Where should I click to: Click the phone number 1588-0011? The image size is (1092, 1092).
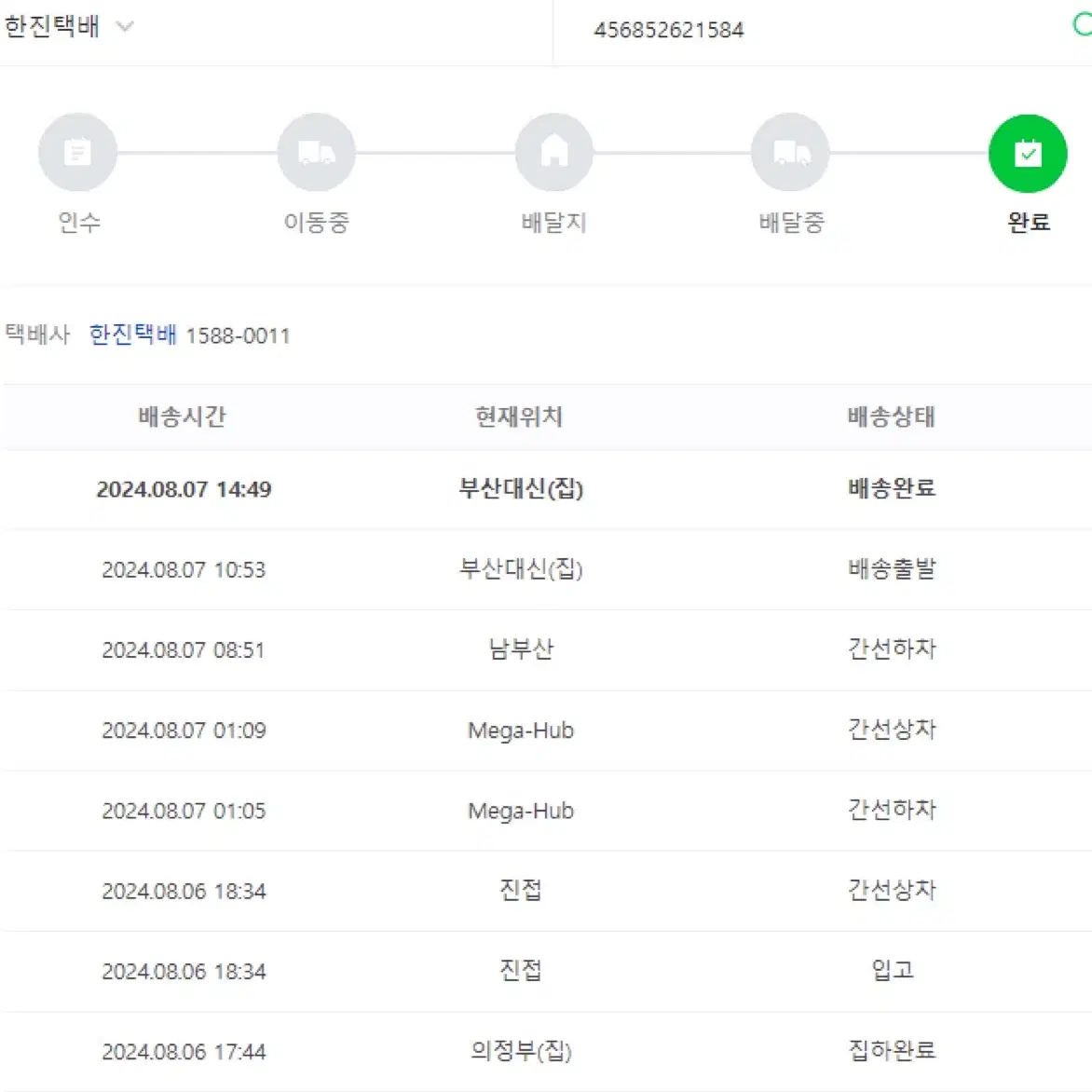pyautogui.click(x=238, y=335)
